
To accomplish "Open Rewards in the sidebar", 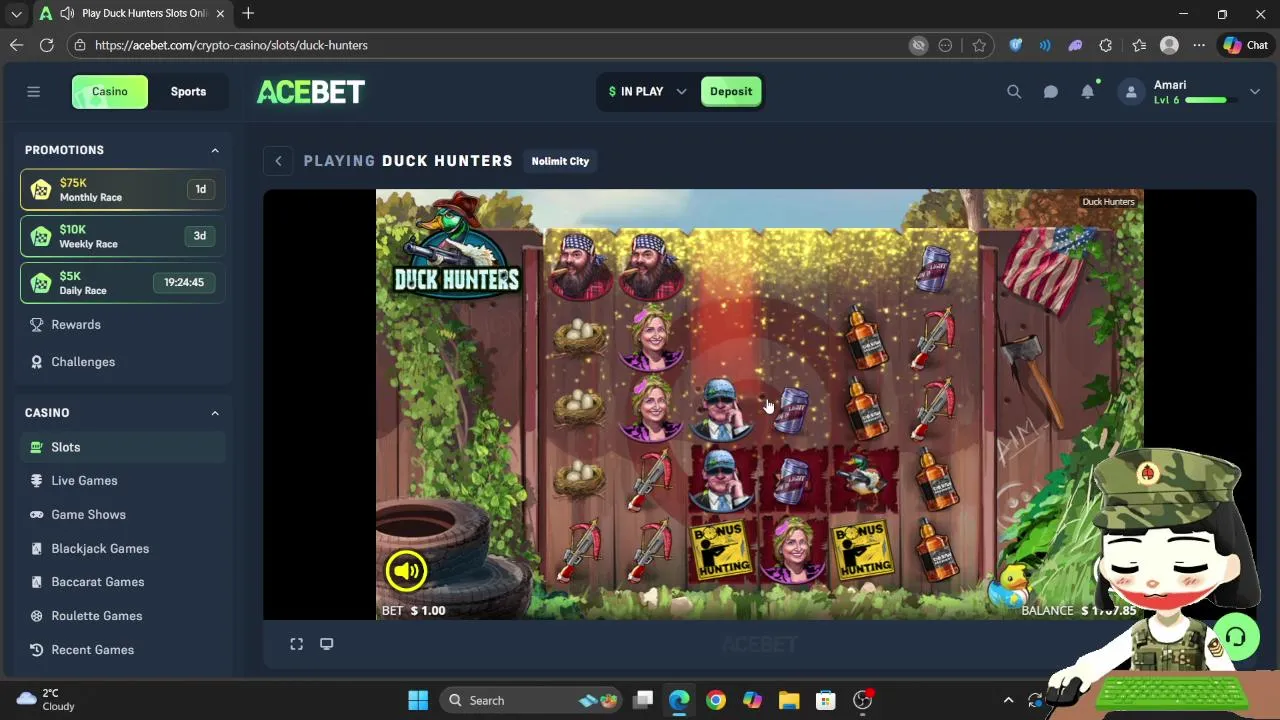I will [x=122, y=325].
